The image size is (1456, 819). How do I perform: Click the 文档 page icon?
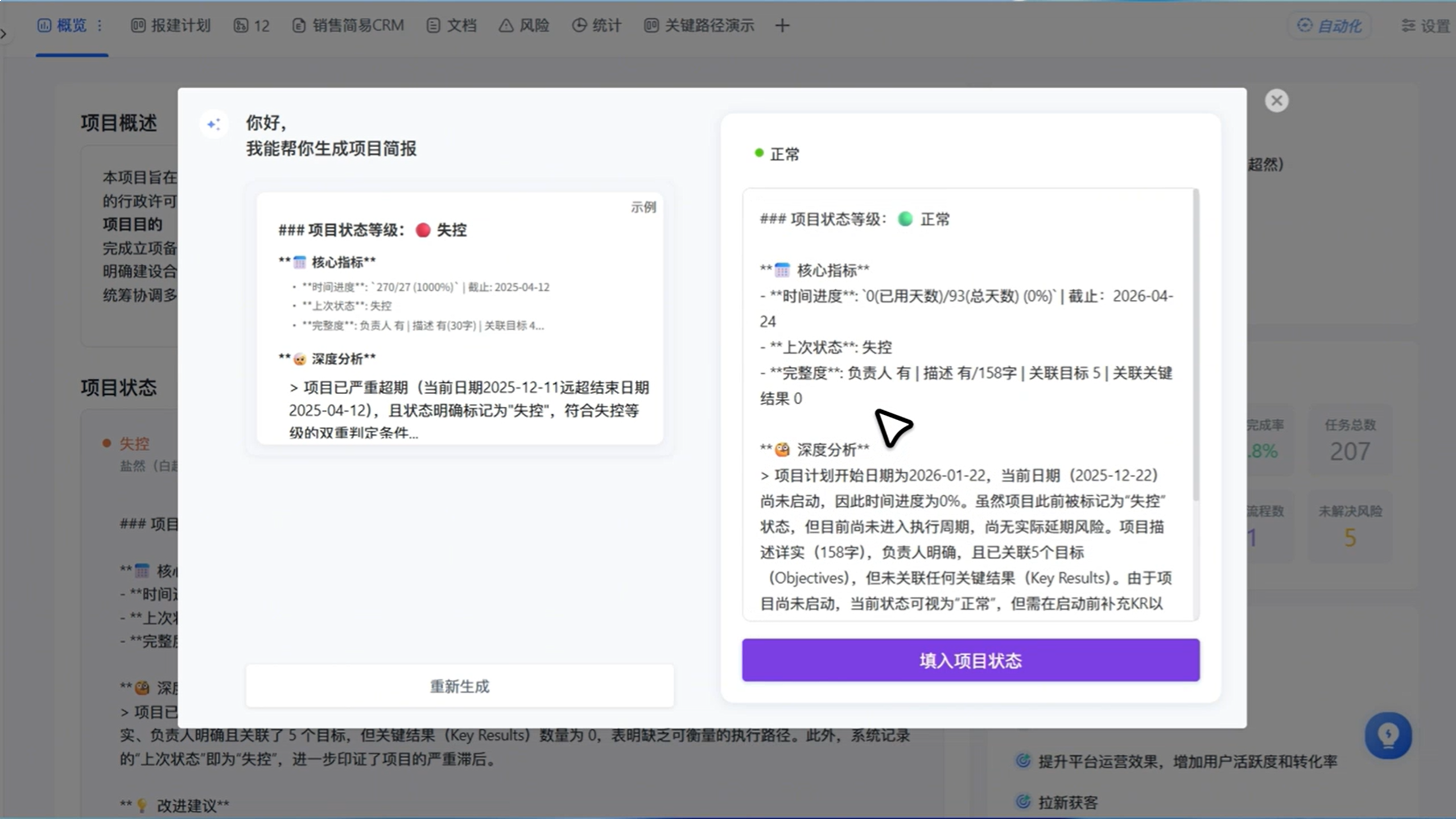[x=433, y=26]
